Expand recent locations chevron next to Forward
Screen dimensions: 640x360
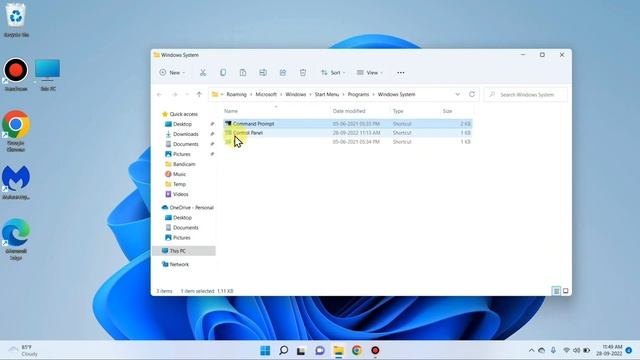(187, 94)
